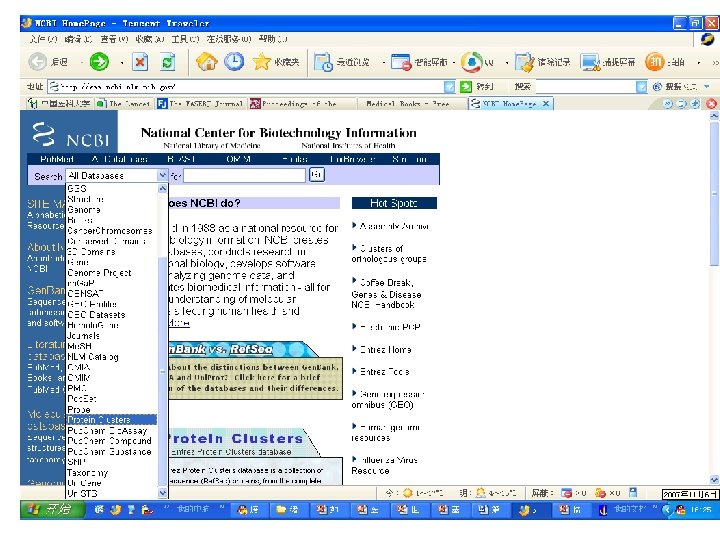Screen dimensions: 720x540
Task: Click the Go button next to search field
Action: pyautogui.click(x=317, y=174)
